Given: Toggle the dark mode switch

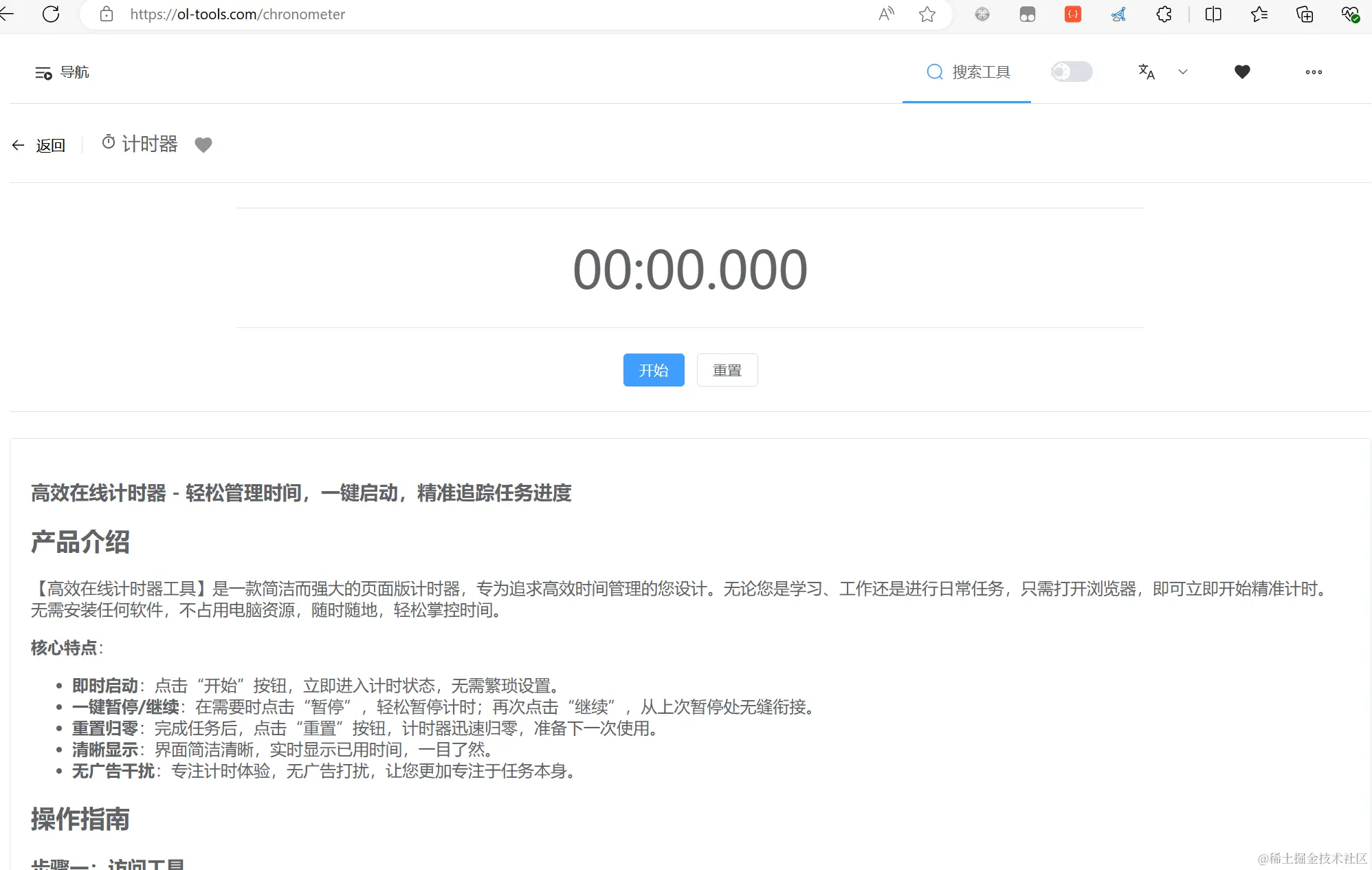Looking at the screenshot, I should (1072, 72).
